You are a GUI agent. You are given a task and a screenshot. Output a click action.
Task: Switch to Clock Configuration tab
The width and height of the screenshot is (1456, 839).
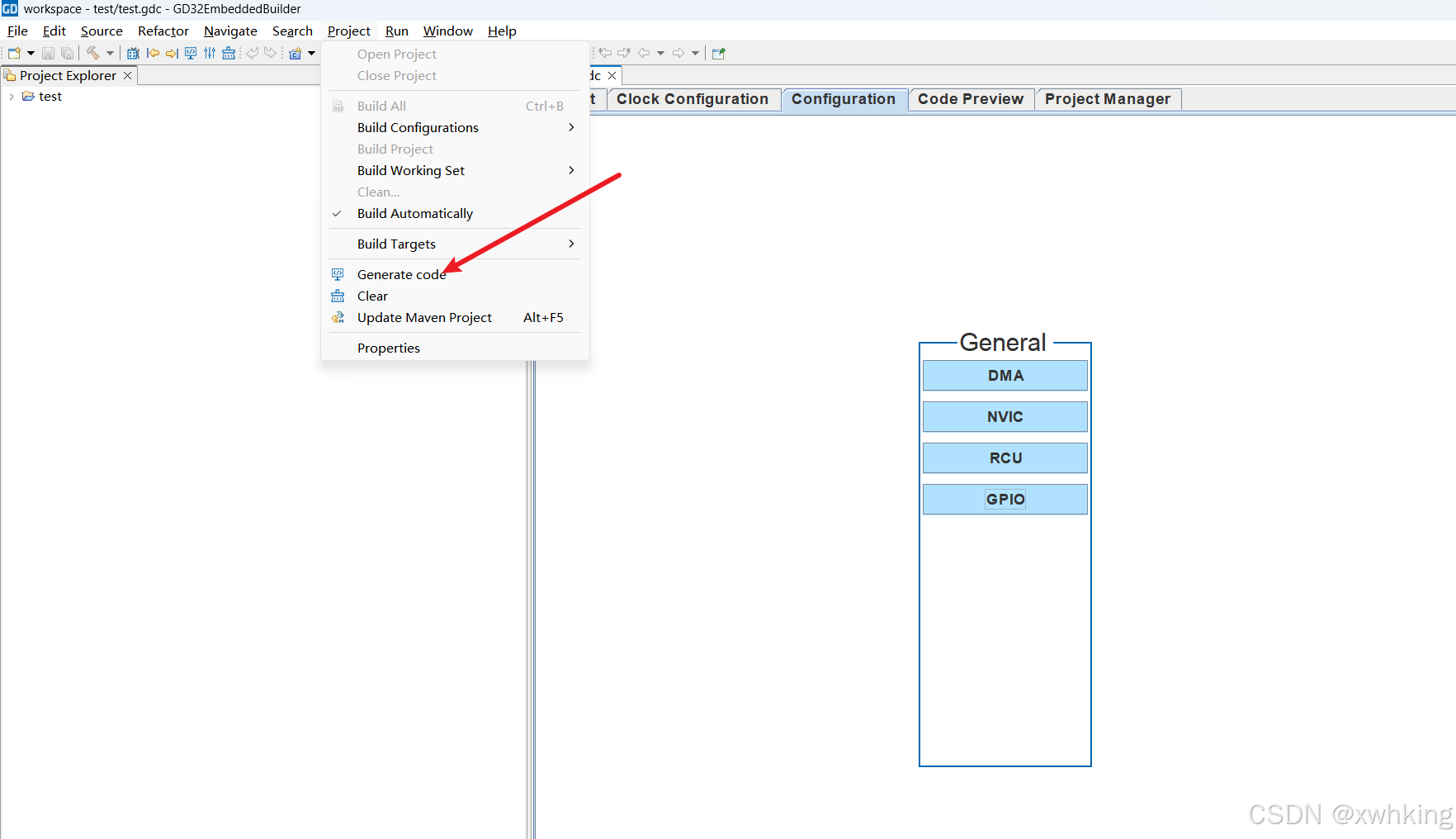coord(693,99)
